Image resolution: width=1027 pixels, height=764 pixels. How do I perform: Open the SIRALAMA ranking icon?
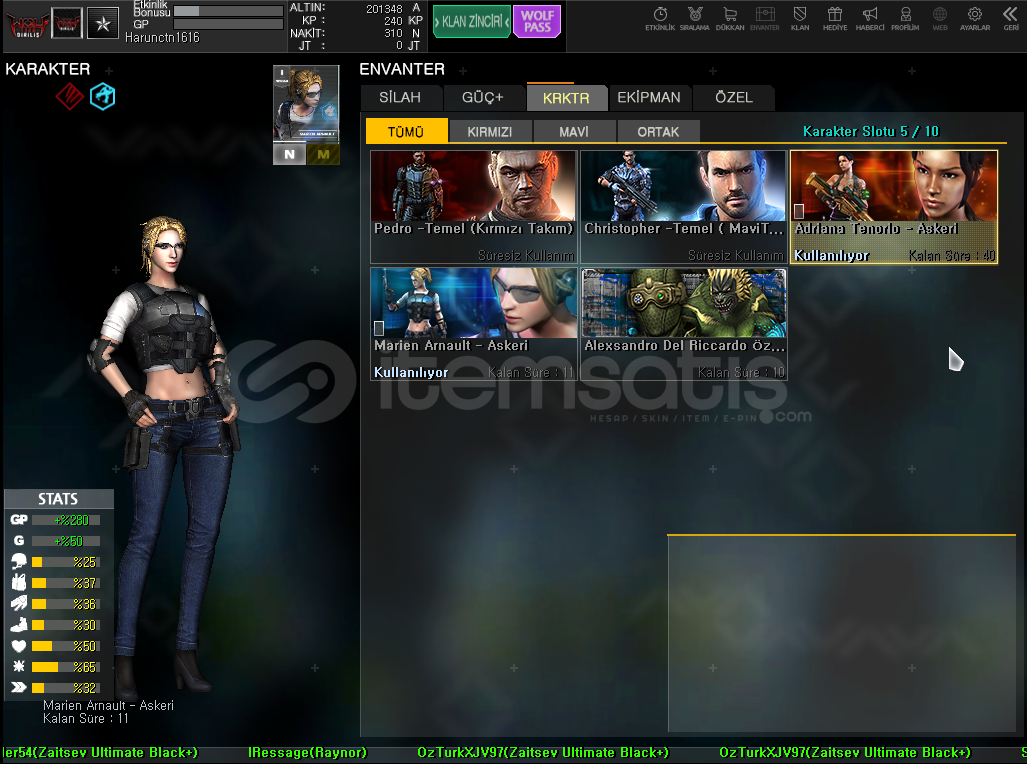click(694, 18)
